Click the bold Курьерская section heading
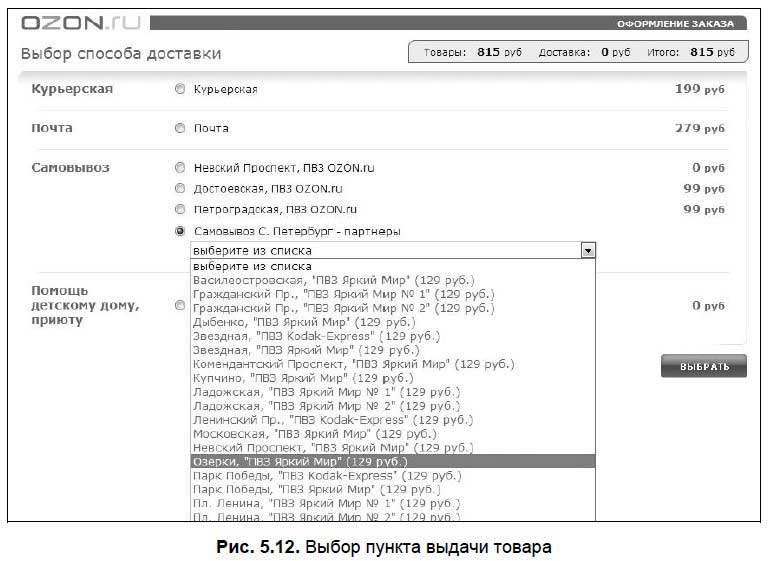Screen dimensions: 768x561 pos(72,89)
